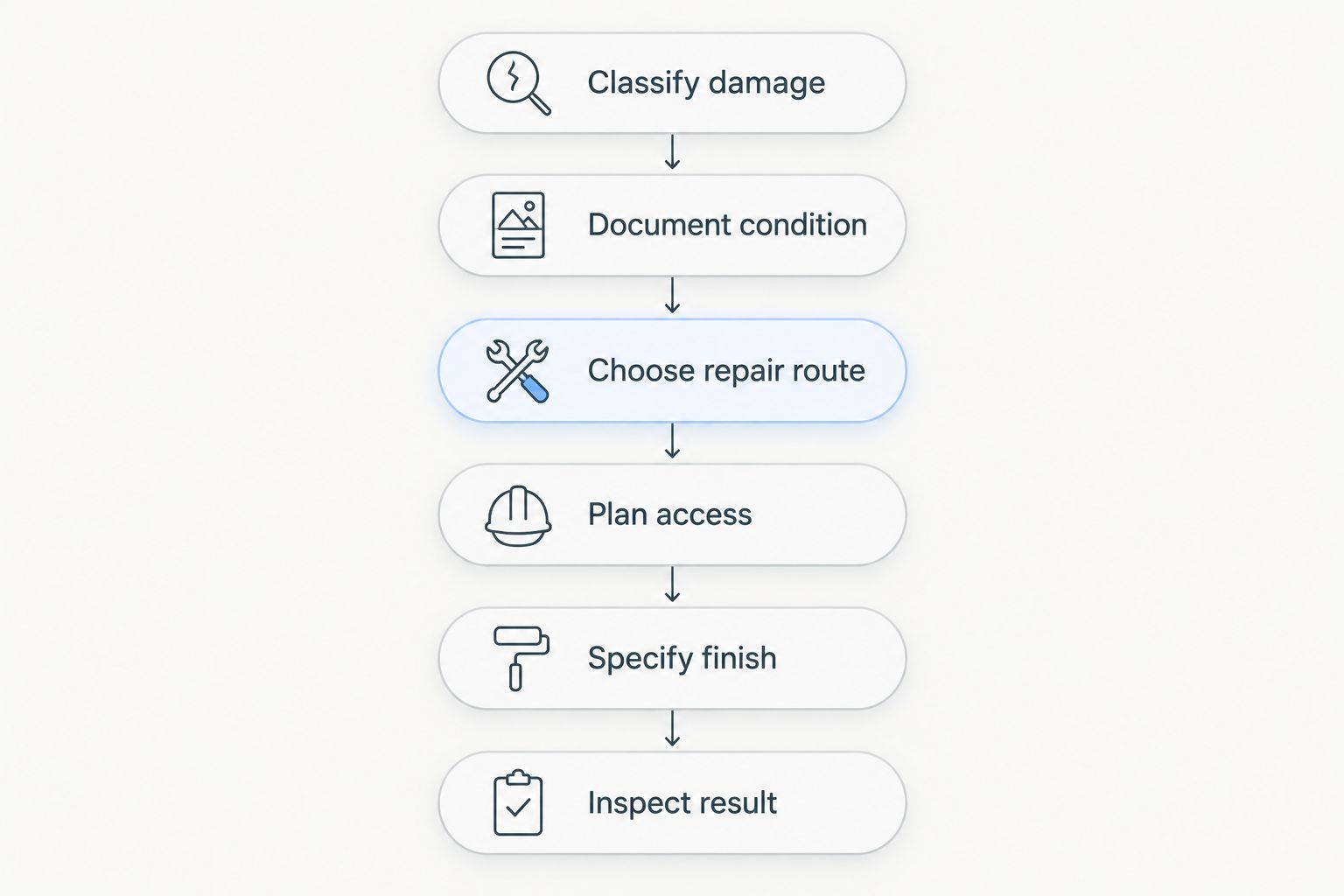Click arrow between Classify damage and Document condition
The height and width of the screenshot is (896, 1344).
pyautogui.click(x=672, y=152)
